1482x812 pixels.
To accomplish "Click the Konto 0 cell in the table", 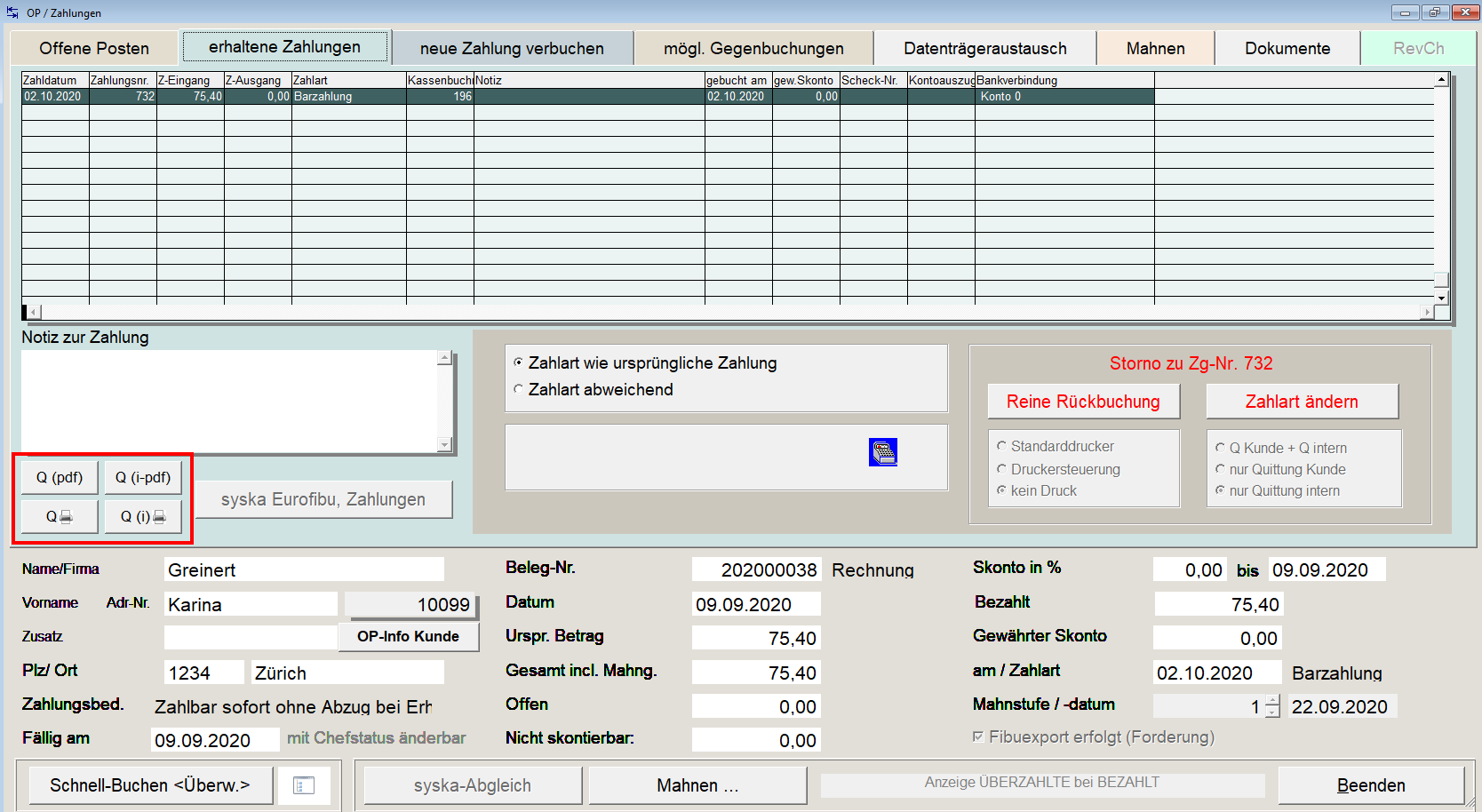I will click(x=1064, y=96).
